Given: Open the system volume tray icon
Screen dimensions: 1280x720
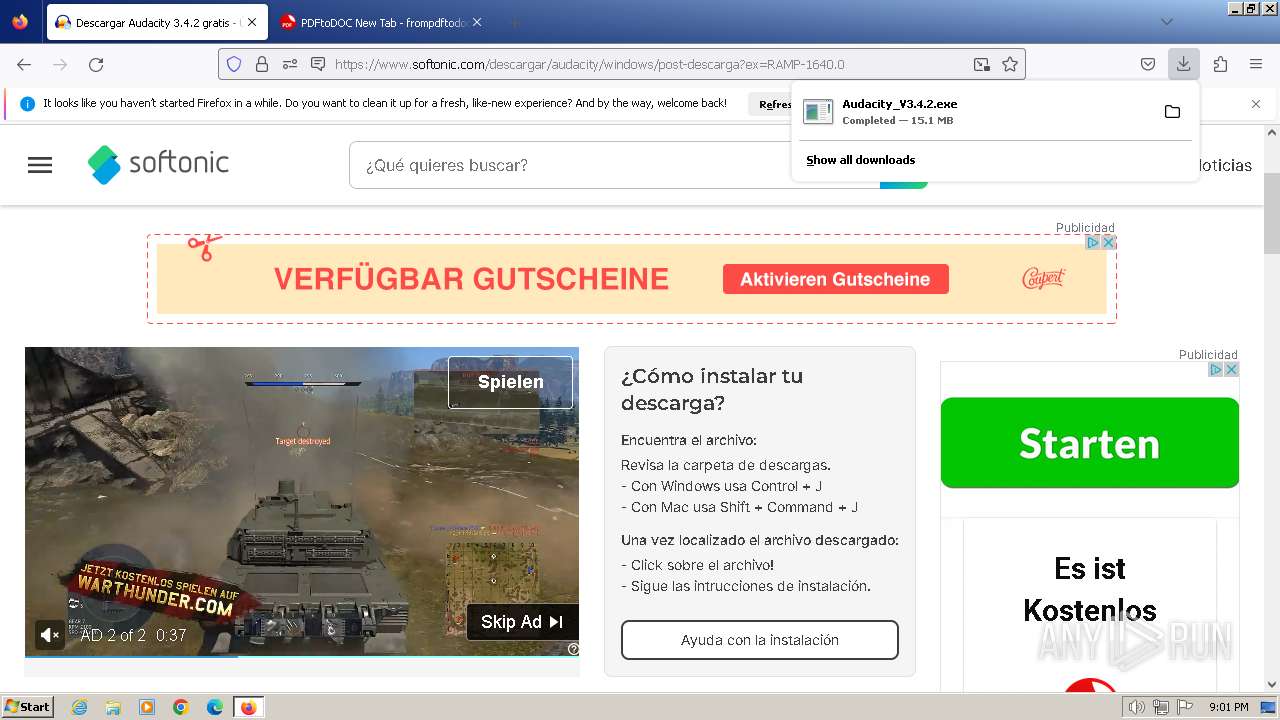Looking at the screenshot, I should [x=1137, y=707].
